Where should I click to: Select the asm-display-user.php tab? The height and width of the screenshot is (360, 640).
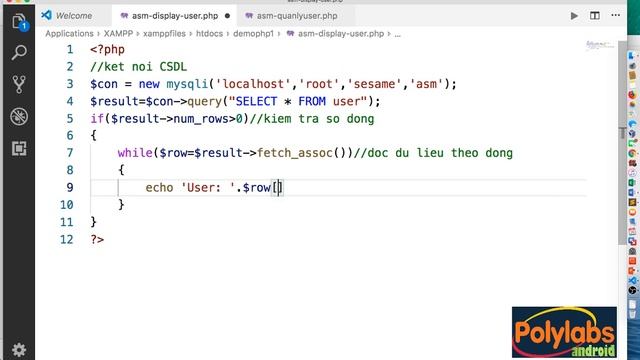tap(174, 16)
